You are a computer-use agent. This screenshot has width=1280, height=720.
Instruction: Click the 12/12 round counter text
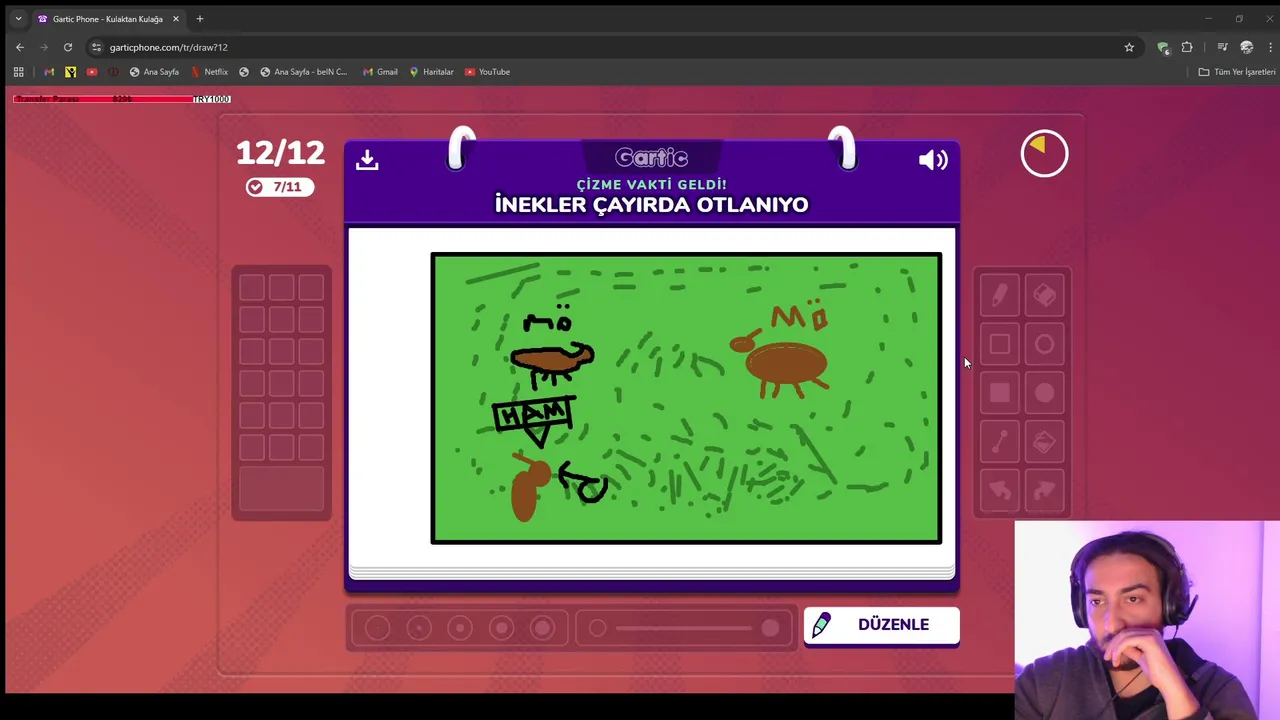point(280,153)
